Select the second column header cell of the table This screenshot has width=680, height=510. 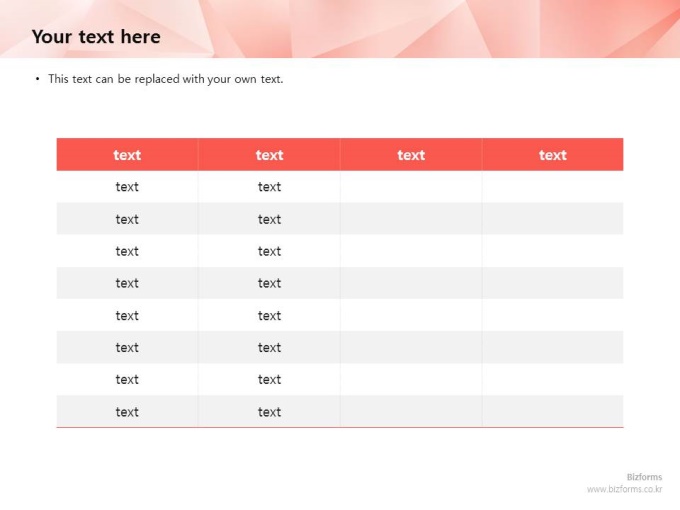click(269, 155)
